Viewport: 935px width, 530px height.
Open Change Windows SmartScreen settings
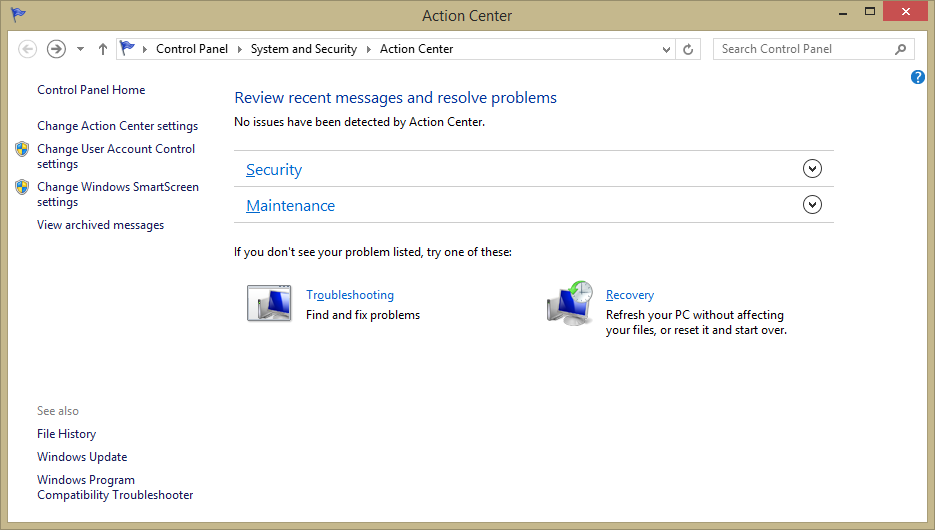pyautogui.click(x=117, y=194)
